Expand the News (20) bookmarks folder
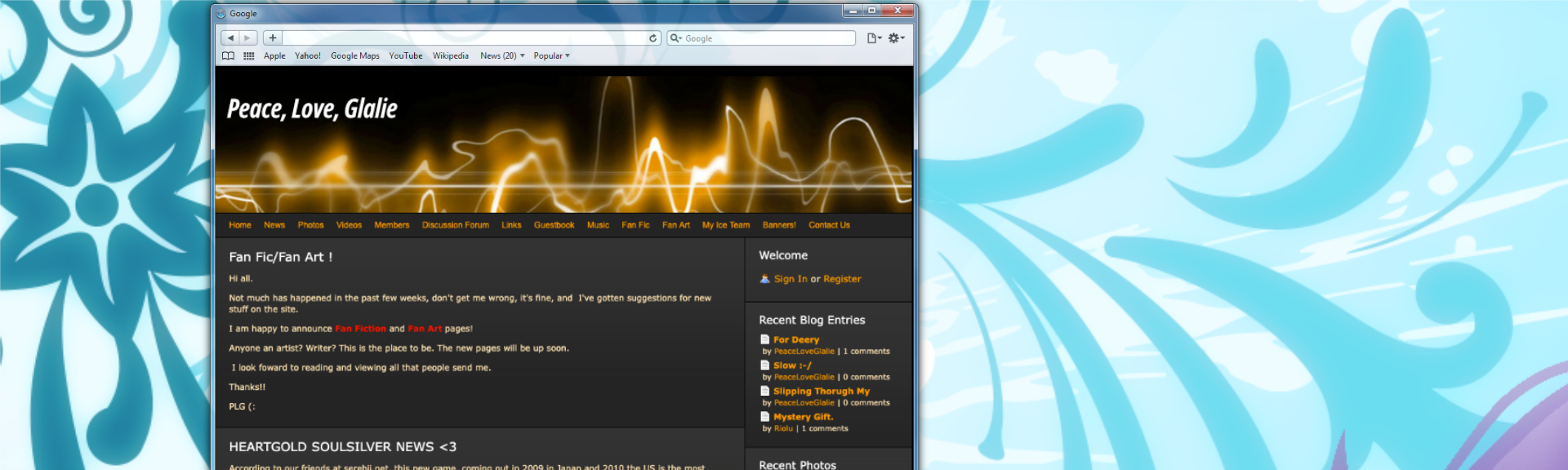The height and width of the screenshot is (470, 1568). click(501, 55)
